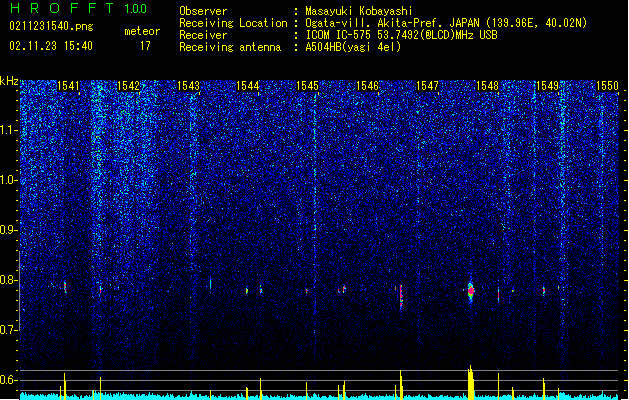Click the date stamp 02.11.23 15:40
This screenshot has height=400, width=629.
(x=51, y=46)
